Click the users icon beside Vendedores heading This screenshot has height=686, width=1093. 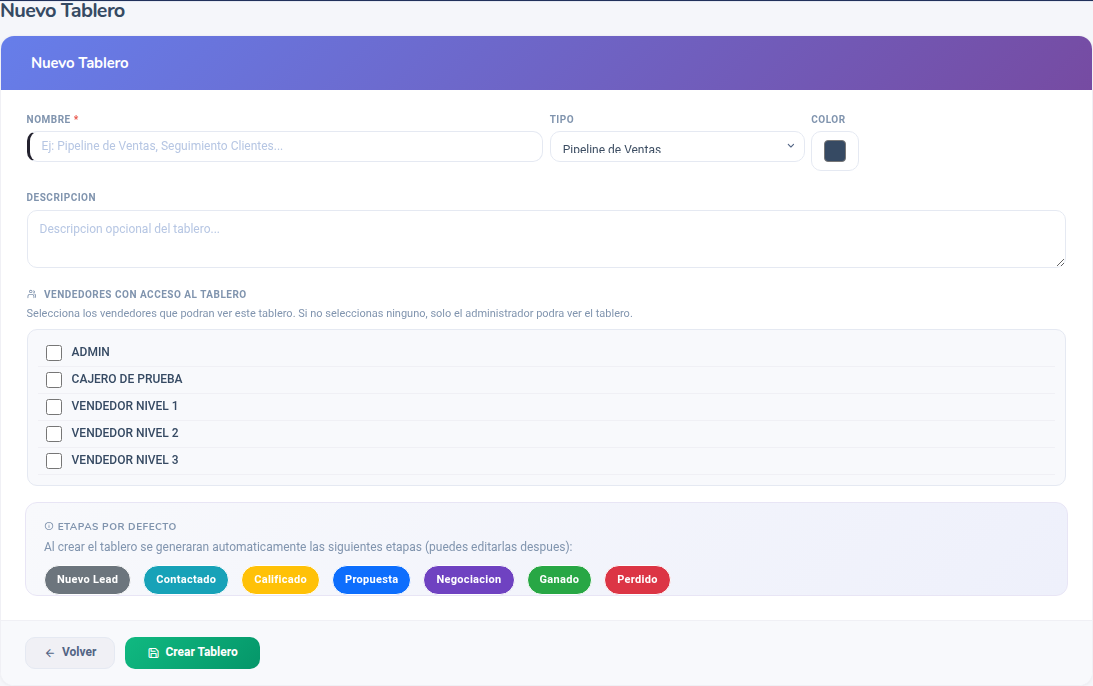click(31, 294)
